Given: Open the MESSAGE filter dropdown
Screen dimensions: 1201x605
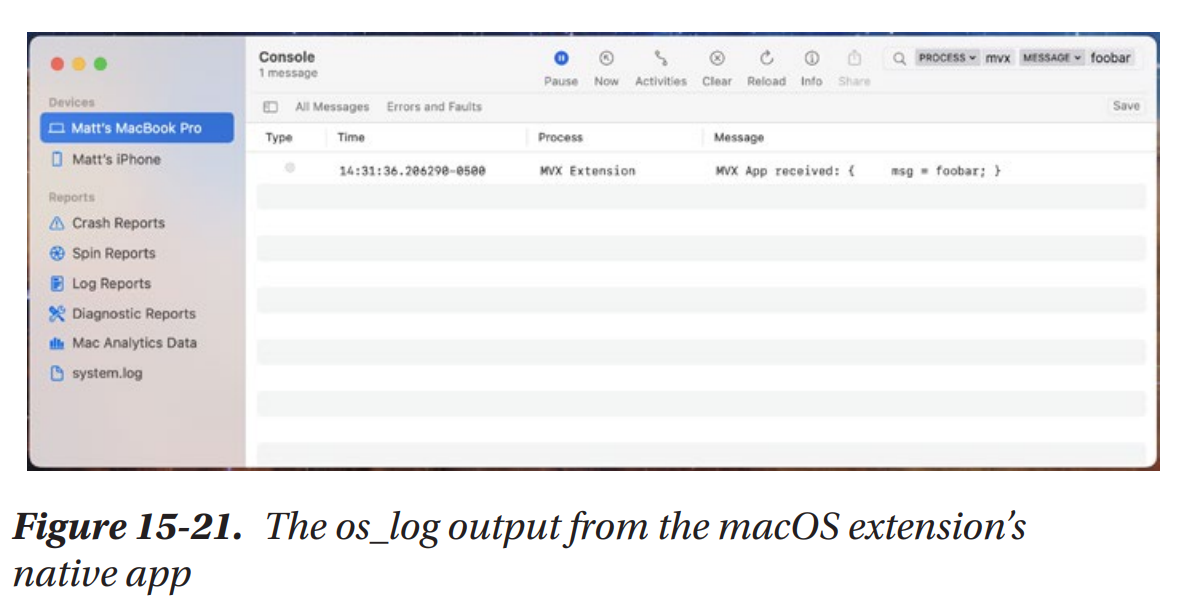Looking at the screenshot, I should tap(1051, 58).
